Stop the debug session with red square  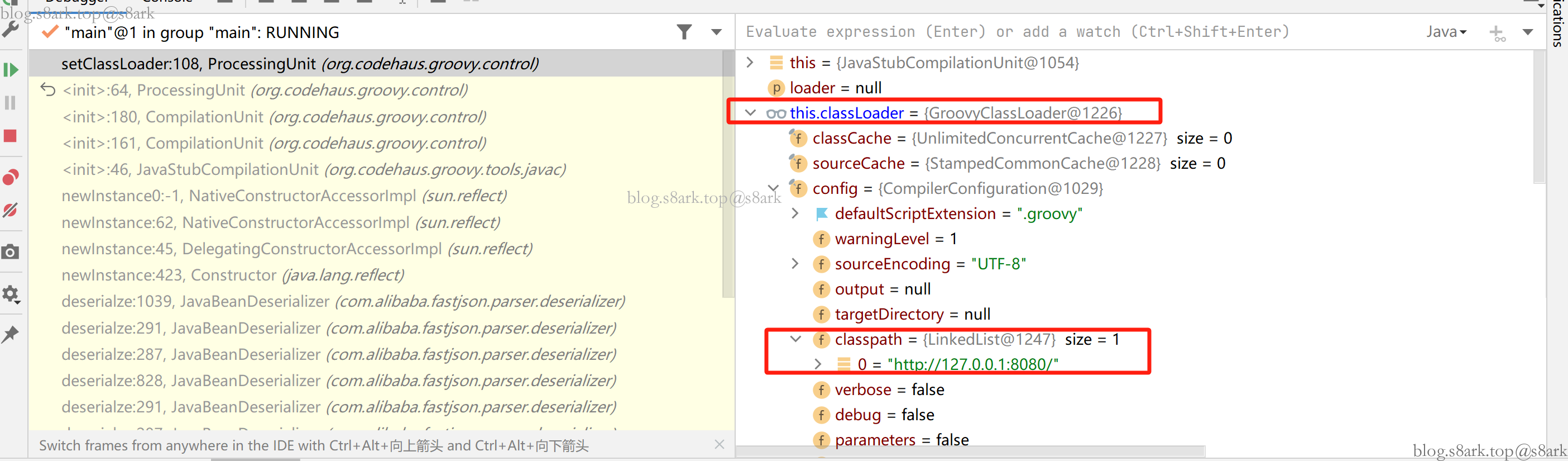coord(11,136)
